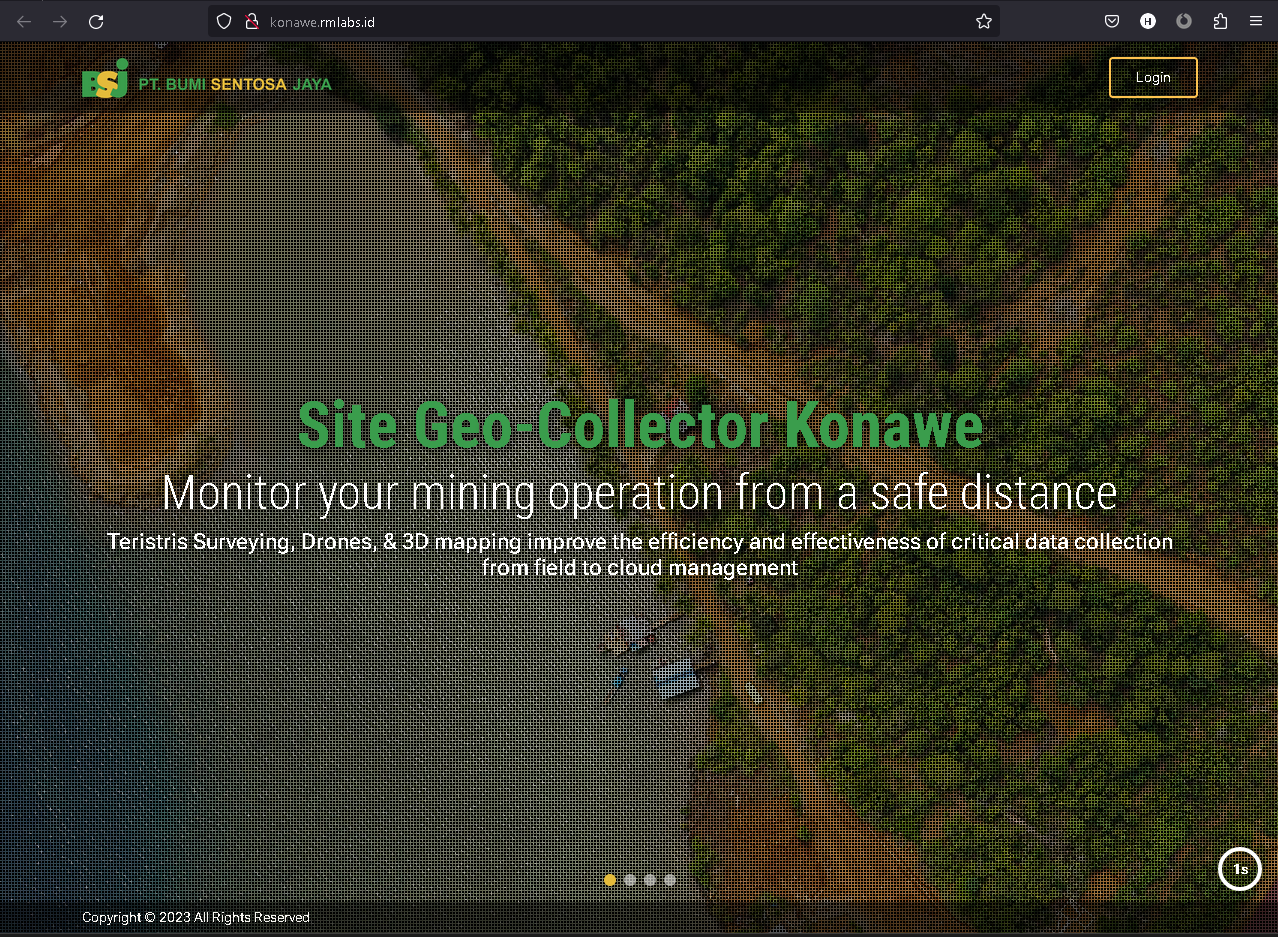Open the tracking protection shield icon
Viewport: 1278px width, 937px height.
(224, 21)
